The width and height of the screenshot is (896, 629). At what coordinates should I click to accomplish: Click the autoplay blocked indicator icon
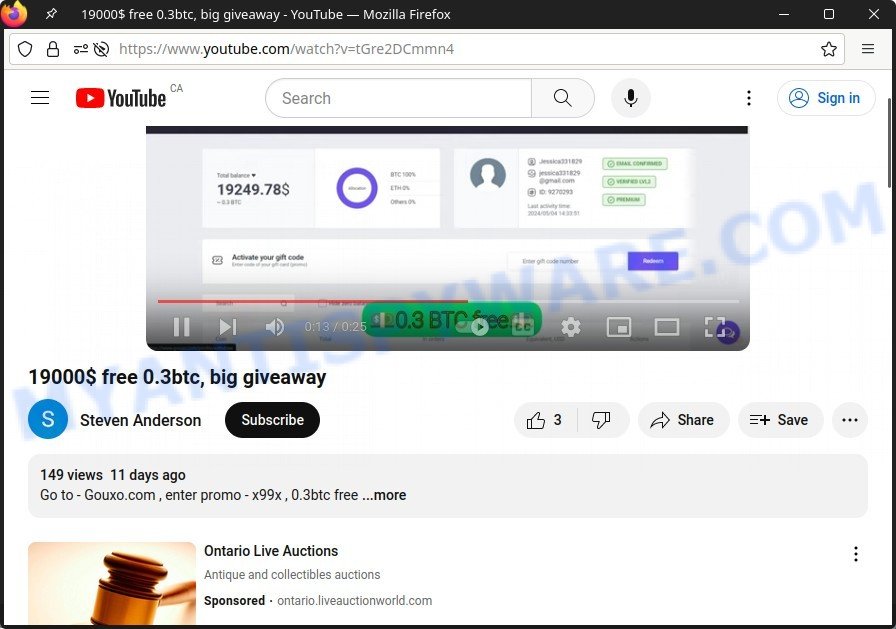coord(101,49)
